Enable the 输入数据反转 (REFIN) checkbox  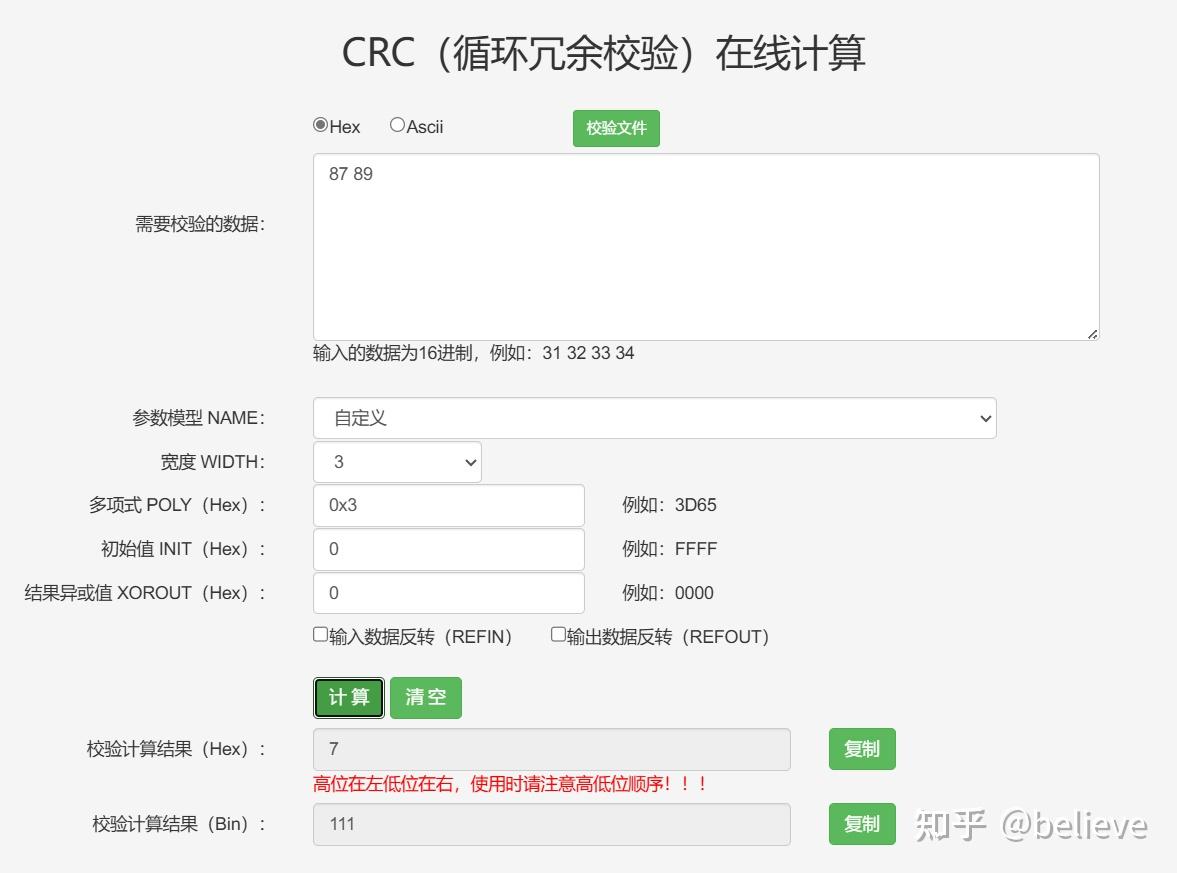pos(318,633)
